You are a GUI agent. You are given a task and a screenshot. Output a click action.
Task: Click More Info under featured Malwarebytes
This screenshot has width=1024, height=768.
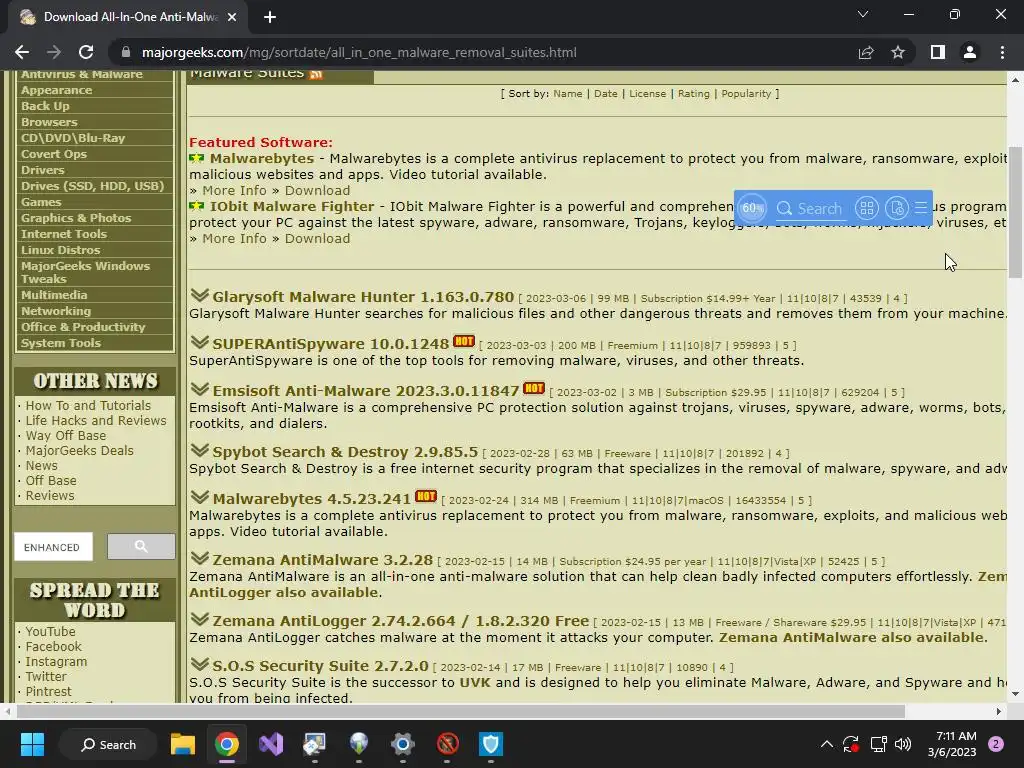coord(234,191)
